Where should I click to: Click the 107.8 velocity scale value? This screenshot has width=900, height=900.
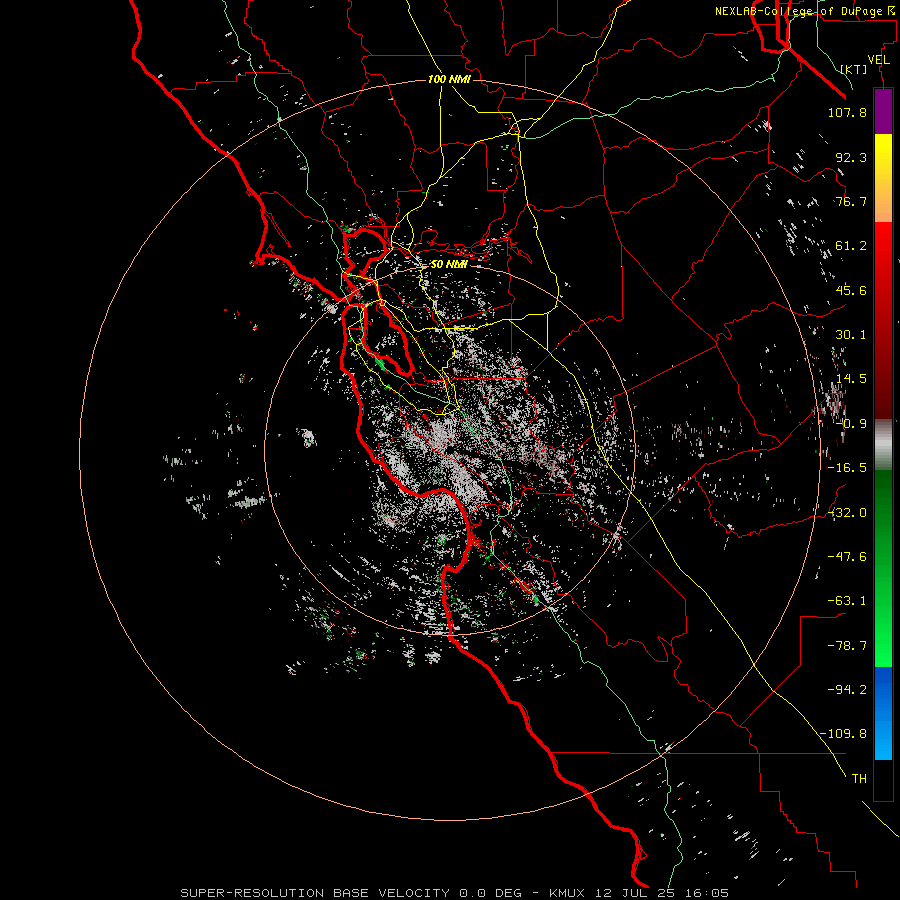click(x=847, y=112)
